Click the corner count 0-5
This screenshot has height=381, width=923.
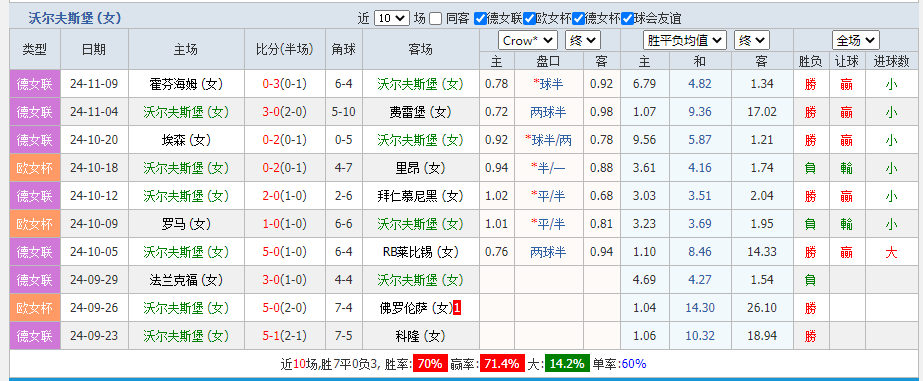click(344, 140)
